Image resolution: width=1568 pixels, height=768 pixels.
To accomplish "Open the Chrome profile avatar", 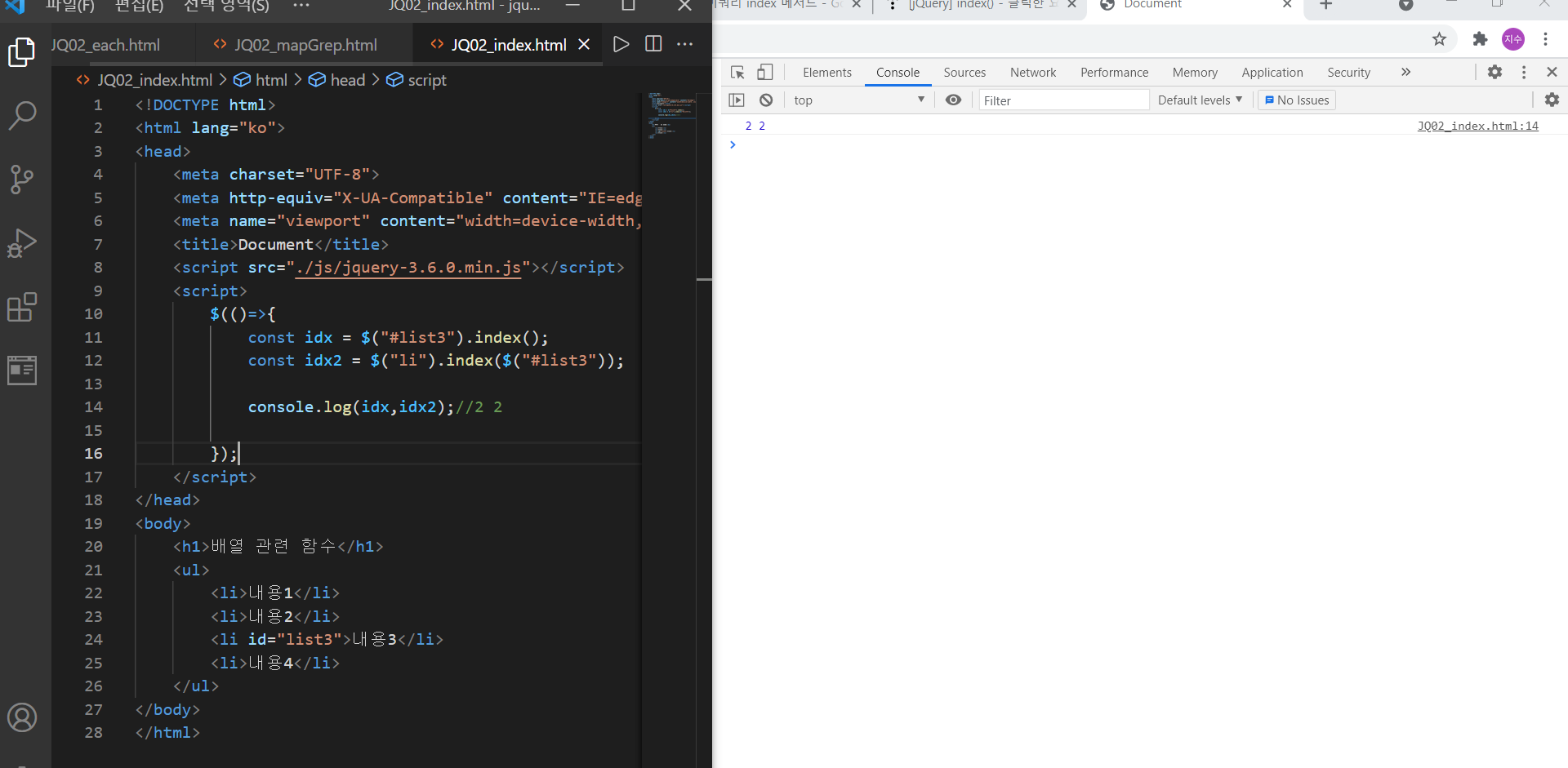I will pos(1513,38).
